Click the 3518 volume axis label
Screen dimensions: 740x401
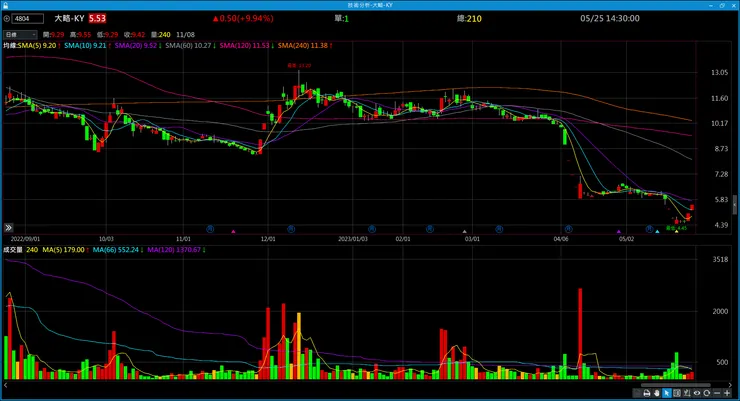pyautogui.click(x=720, y=259)
